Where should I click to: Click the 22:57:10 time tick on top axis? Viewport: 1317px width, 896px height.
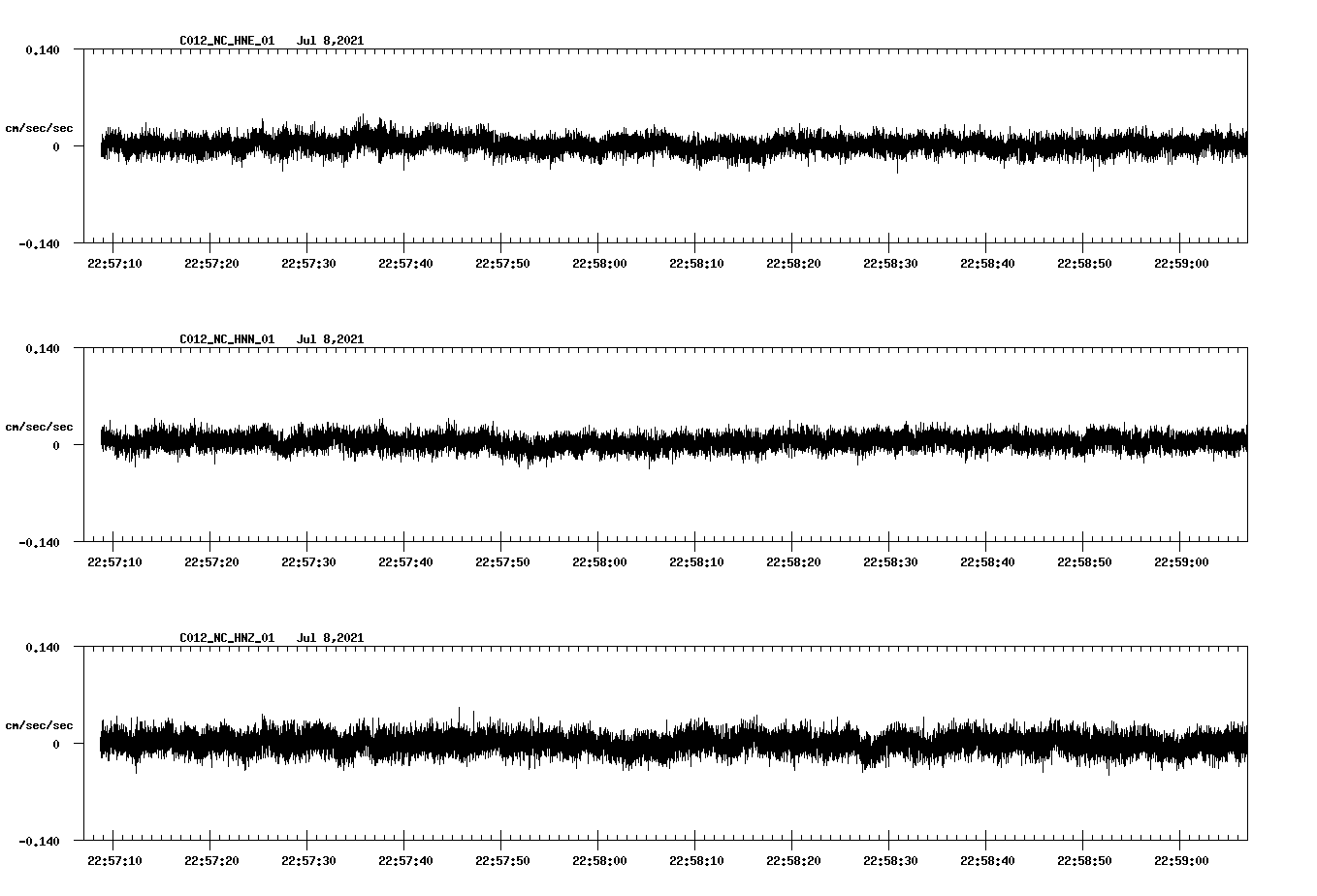(114, 261)
